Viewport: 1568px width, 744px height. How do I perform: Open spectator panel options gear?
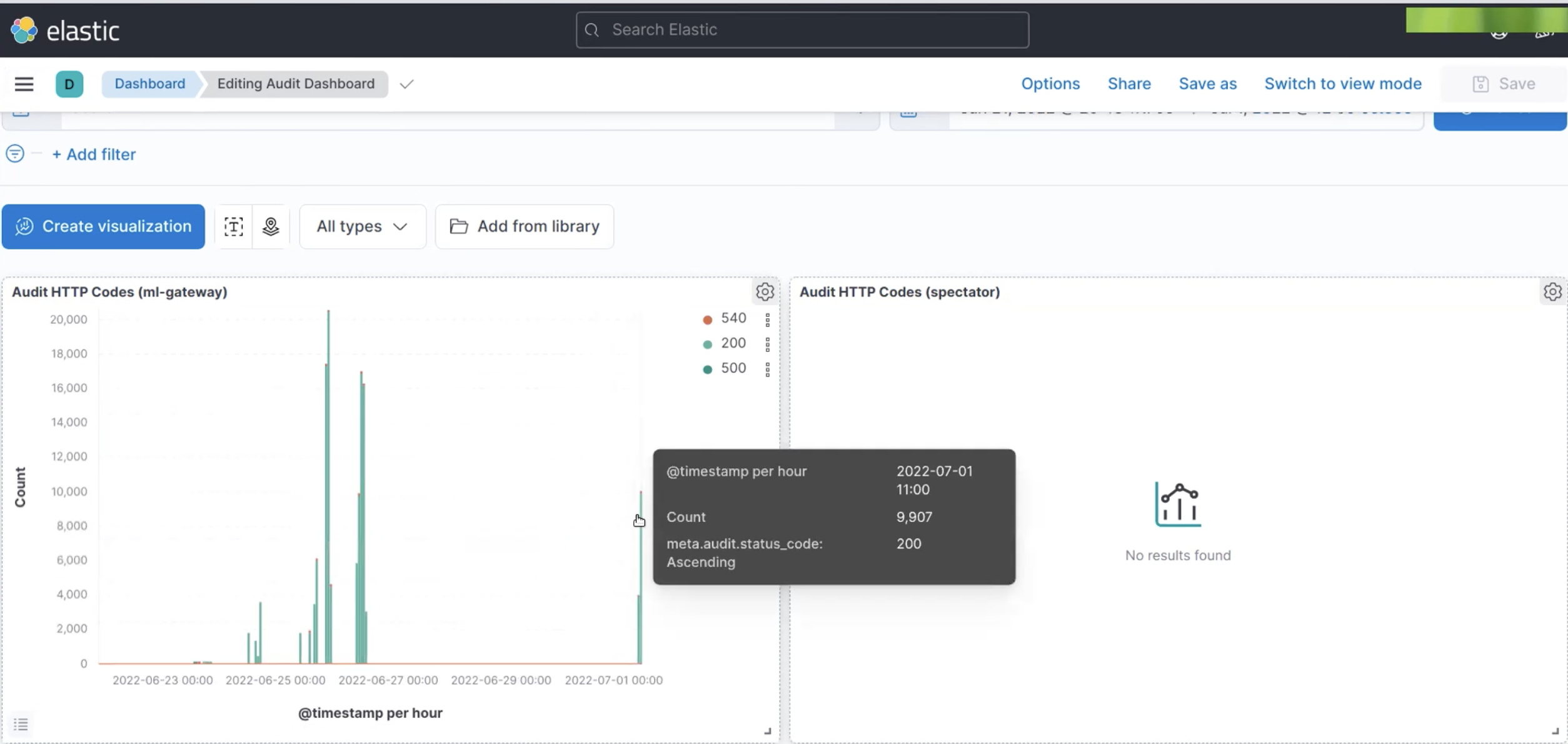click(x=1552, y=292)
